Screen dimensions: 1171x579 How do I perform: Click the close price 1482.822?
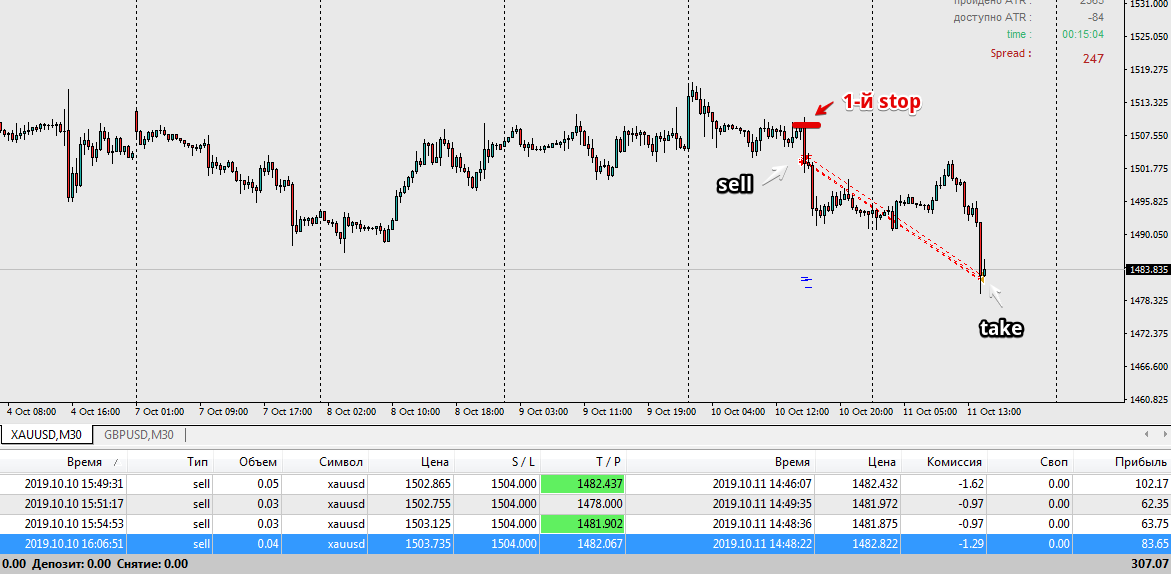point(875,543)
